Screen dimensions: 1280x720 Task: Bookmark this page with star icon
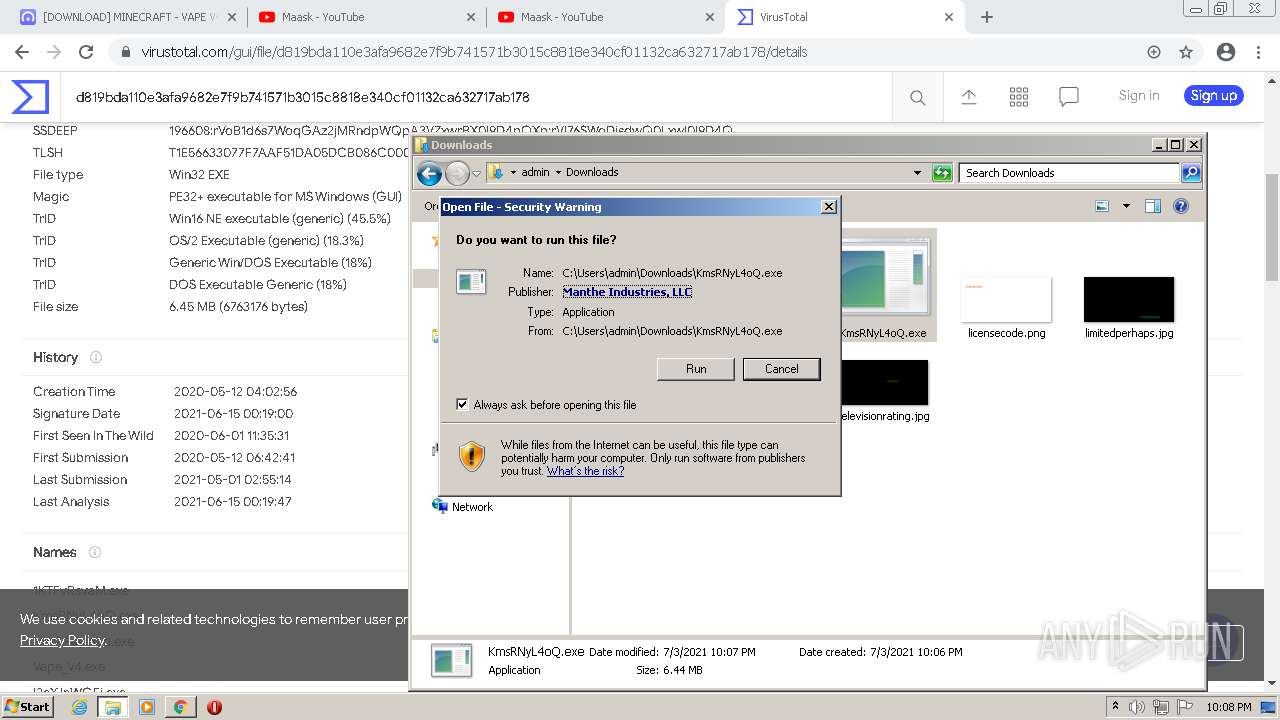1186,52
